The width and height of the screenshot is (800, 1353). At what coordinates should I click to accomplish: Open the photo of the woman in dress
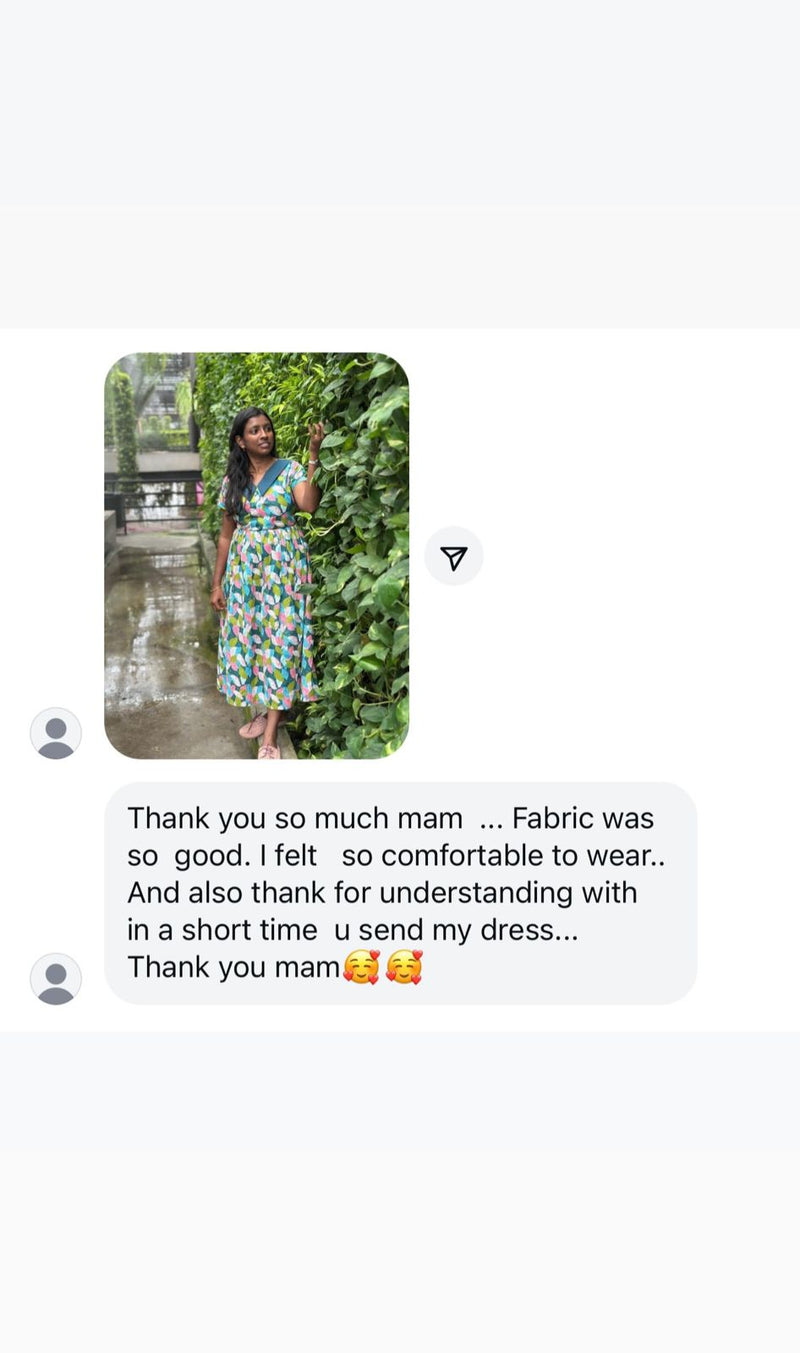point(256,555)
